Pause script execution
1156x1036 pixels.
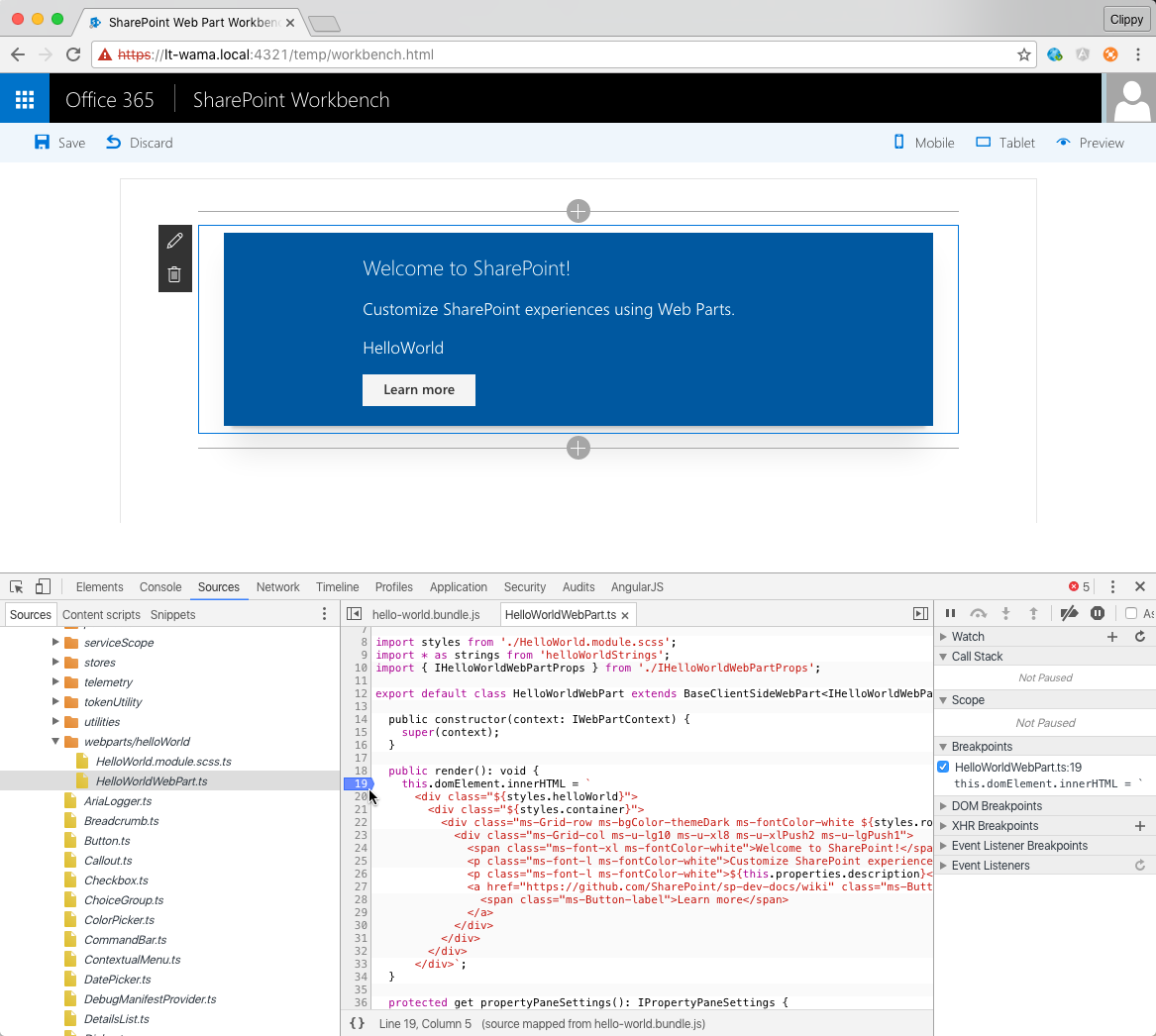tap(950, 613)
